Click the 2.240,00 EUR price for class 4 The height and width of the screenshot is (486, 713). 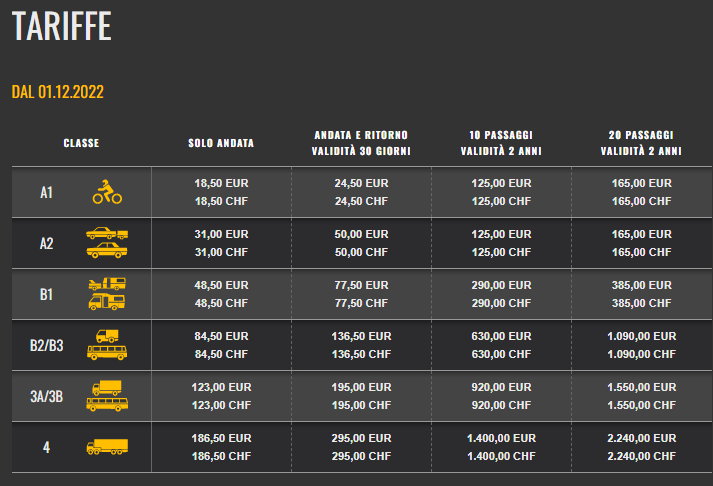pos(642,438)
